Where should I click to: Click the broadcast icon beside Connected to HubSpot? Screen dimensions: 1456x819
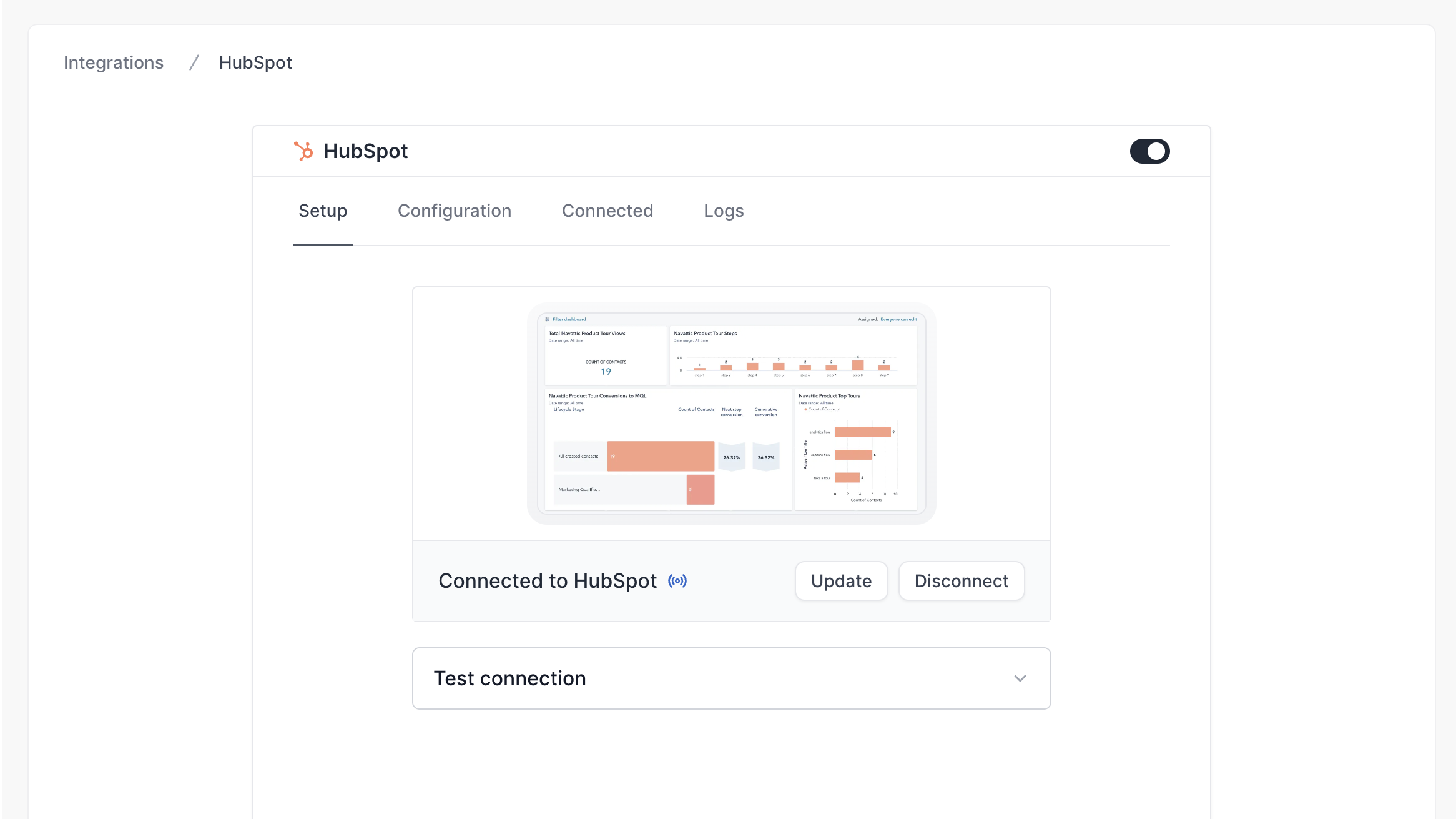pyautogui.click(x=677, y=581)
